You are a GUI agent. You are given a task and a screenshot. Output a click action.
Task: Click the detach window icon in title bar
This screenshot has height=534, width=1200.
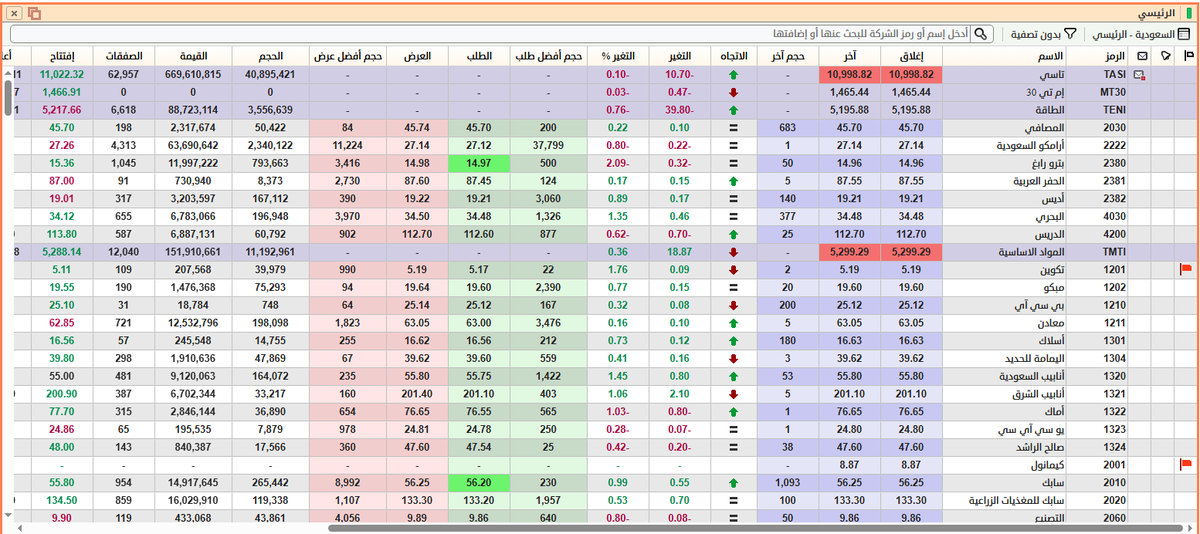point(34,13)
